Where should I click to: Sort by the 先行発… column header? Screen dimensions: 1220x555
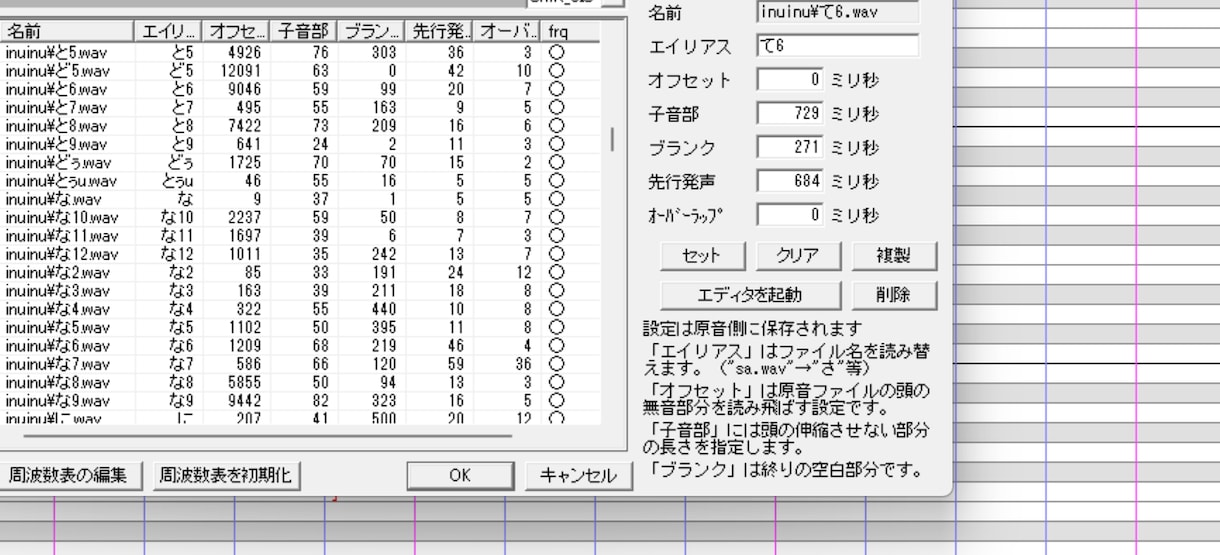click(437, 33)
